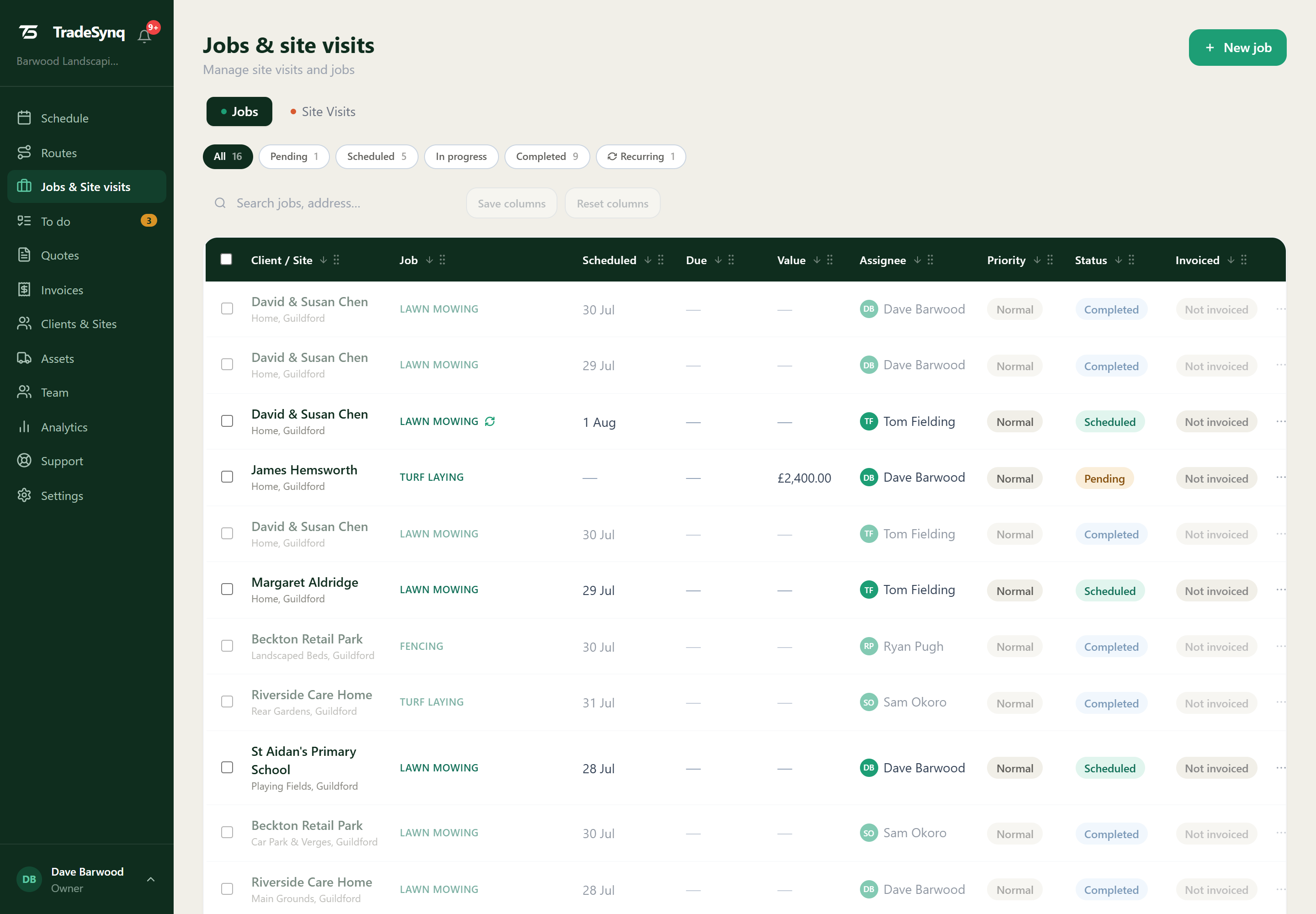Grab the Value column drag handle
Viewport: 1316px width, 914px height.
pyautogui.click(x=830, y=260)
